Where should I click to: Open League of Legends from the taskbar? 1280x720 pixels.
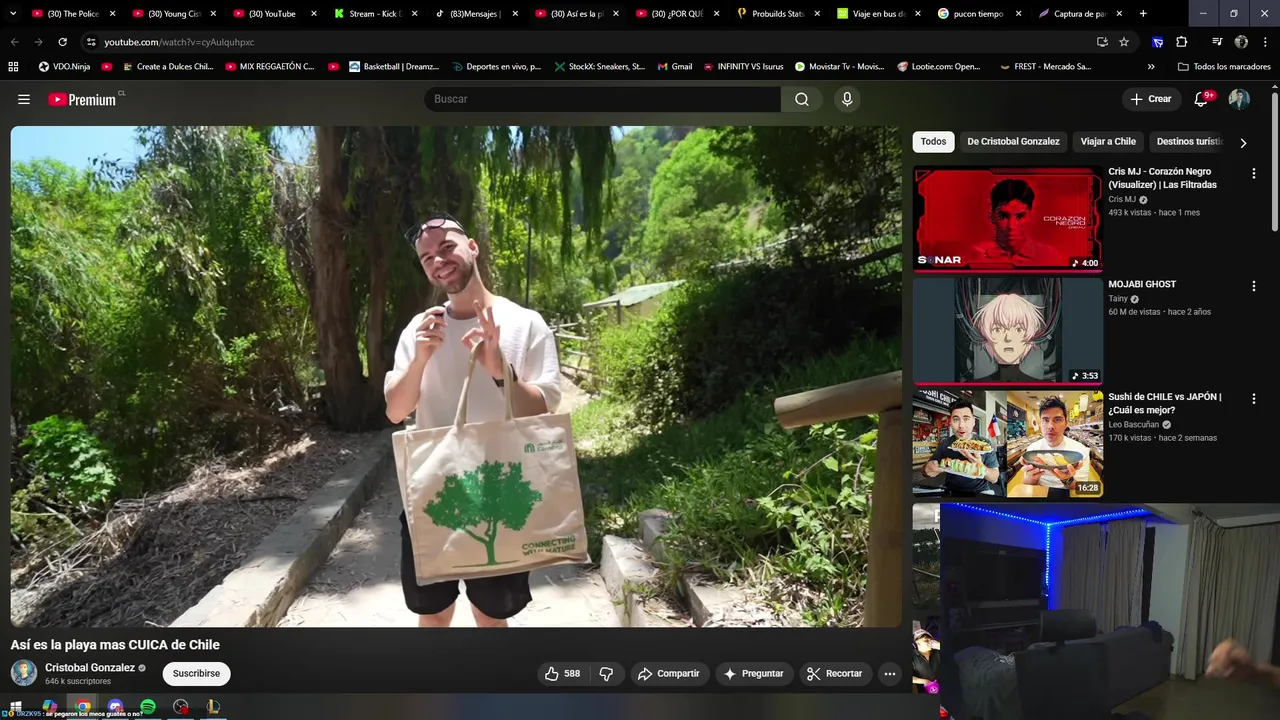213,707
